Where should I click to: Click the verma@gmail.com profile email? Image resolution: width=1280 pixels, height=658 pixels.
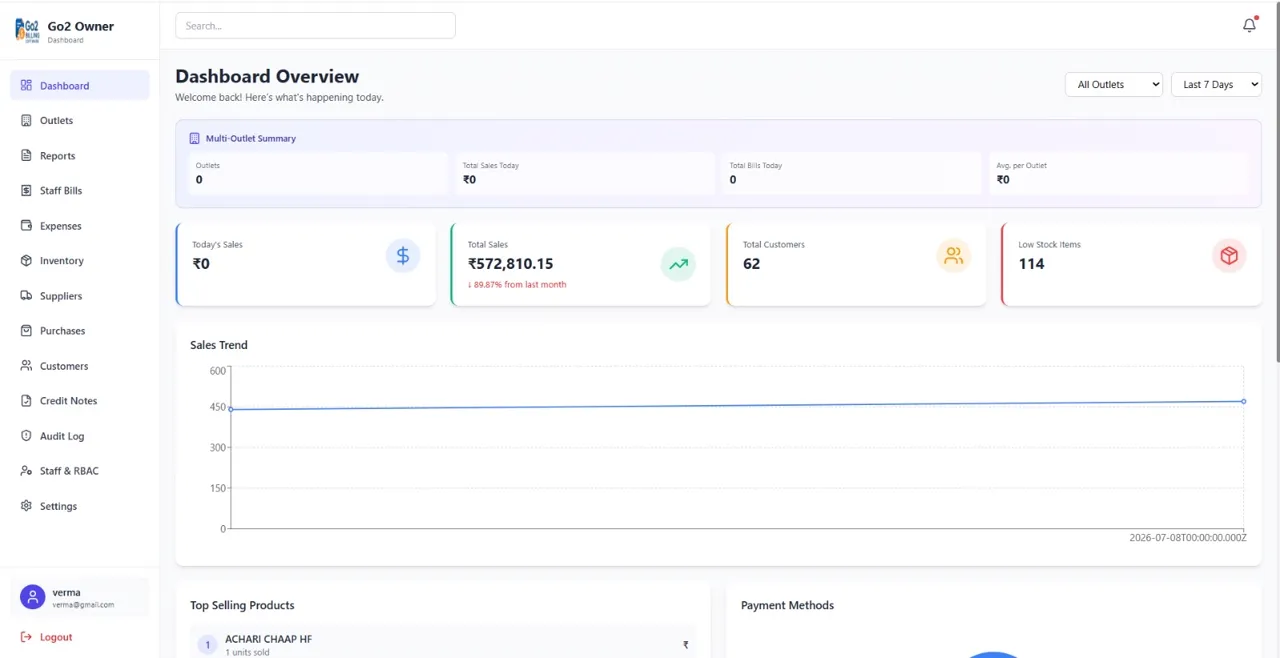(83, 605)
